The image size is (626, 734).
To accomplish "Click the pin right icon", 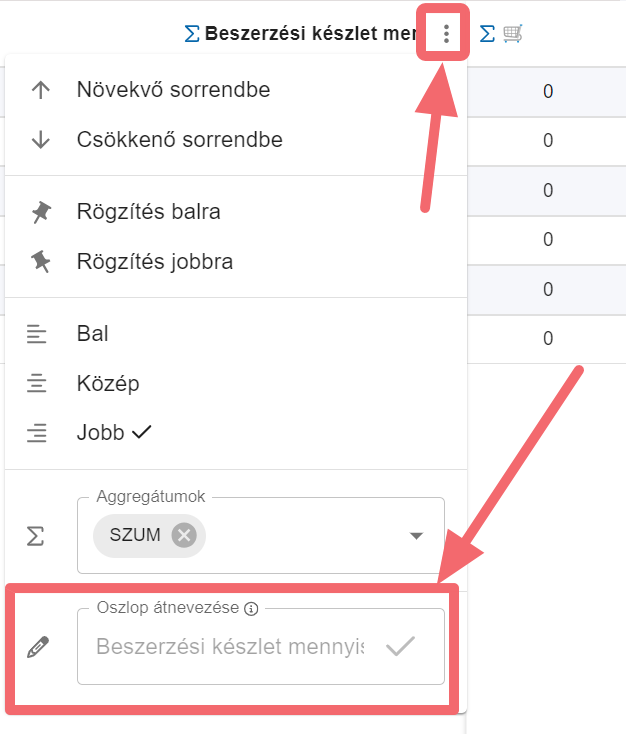I will (40, 262).
